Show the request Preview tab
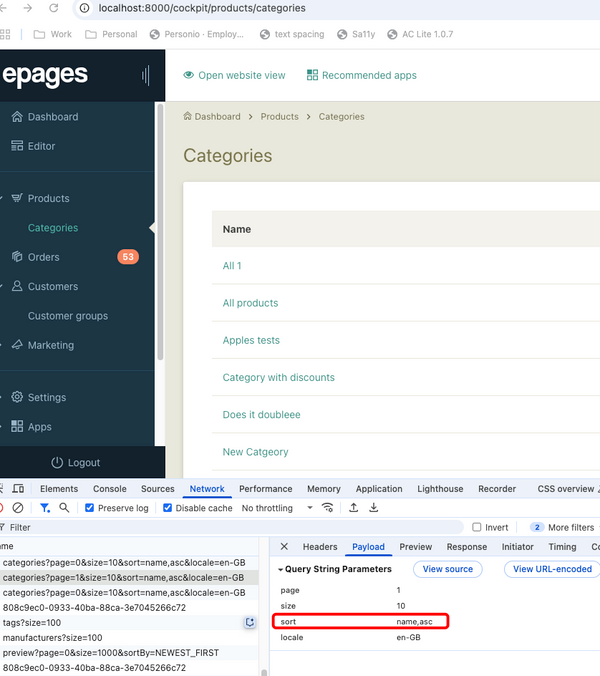Screen dimensions: 600x676 (x=416, y=547)
